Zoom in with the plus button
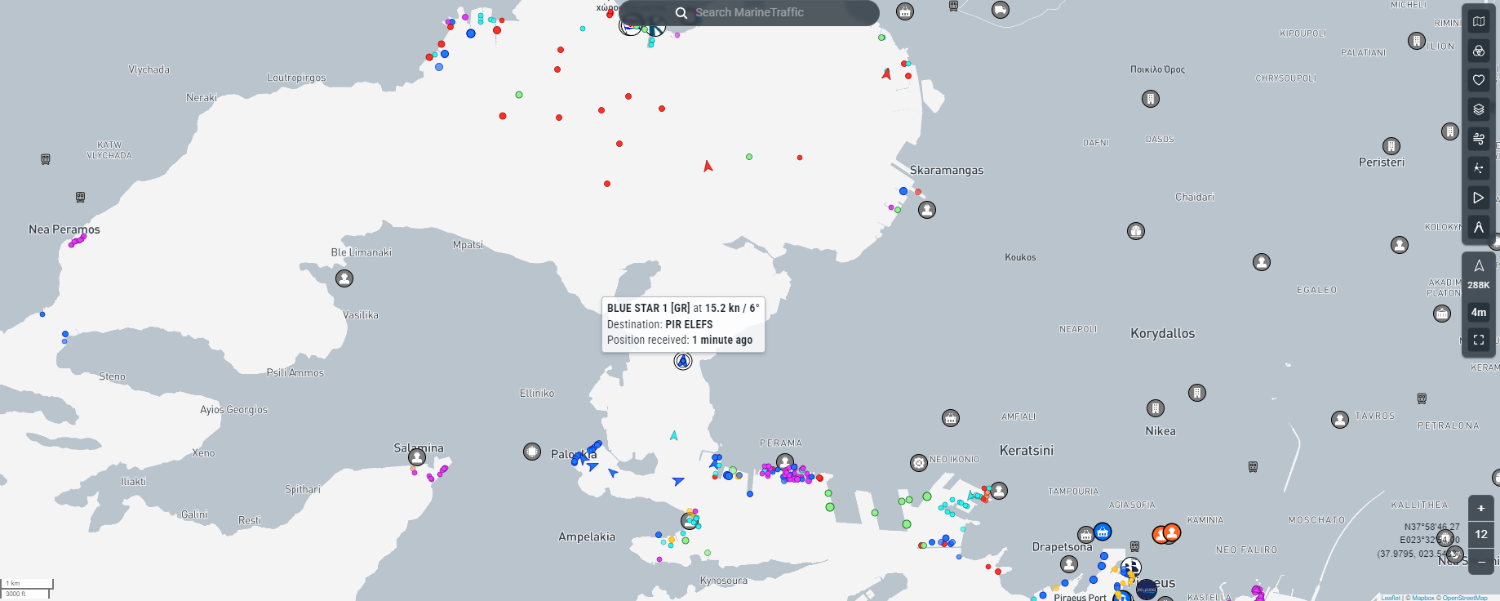Viewport: 1500px width, 601px height. 1481,508
